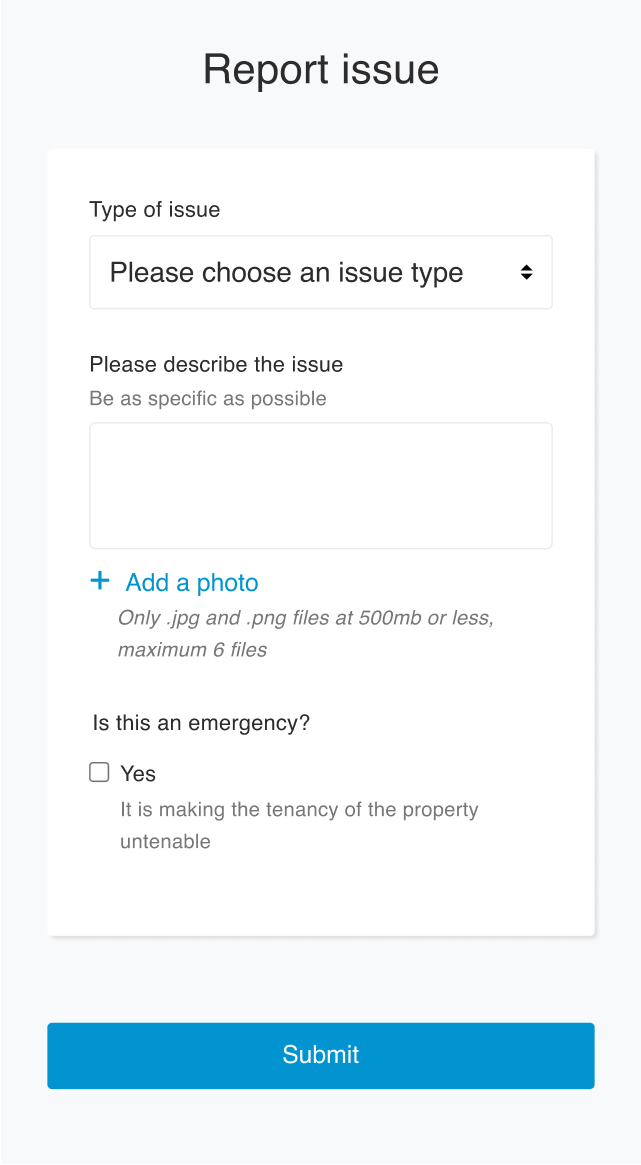
Task: Click the 'Type of issue' label
Action: click(x=155, y=210)
